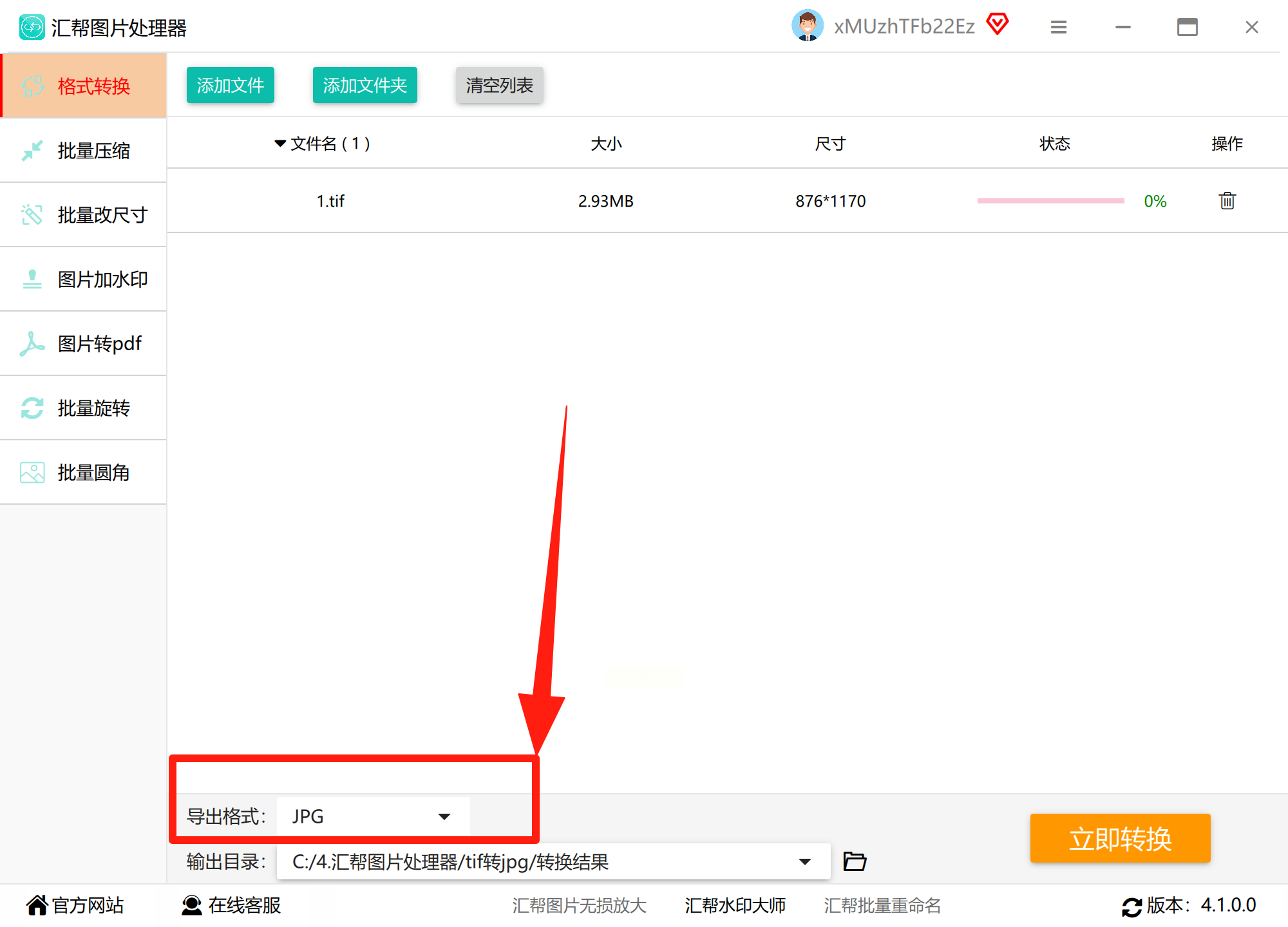This screenshot has height=927, width=1288.
Task: Expand the output directory dropdown
Action: tap(804, 861)
